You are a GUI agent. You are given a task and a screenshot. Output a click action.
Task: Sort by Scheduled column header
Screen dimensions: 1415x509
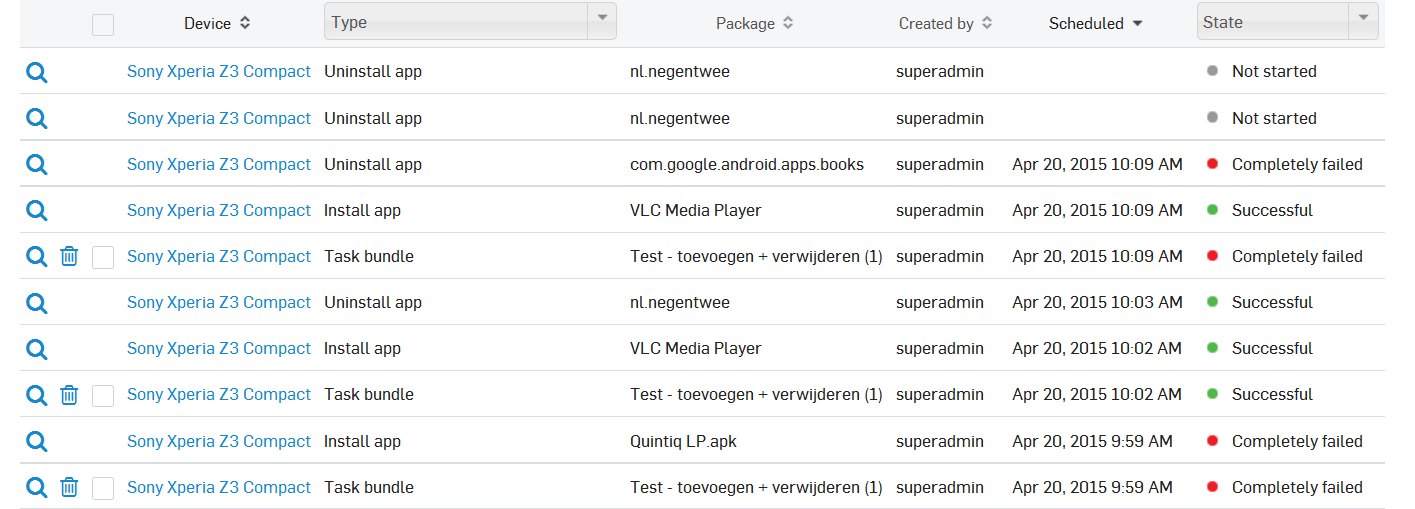click(1095, 23)
